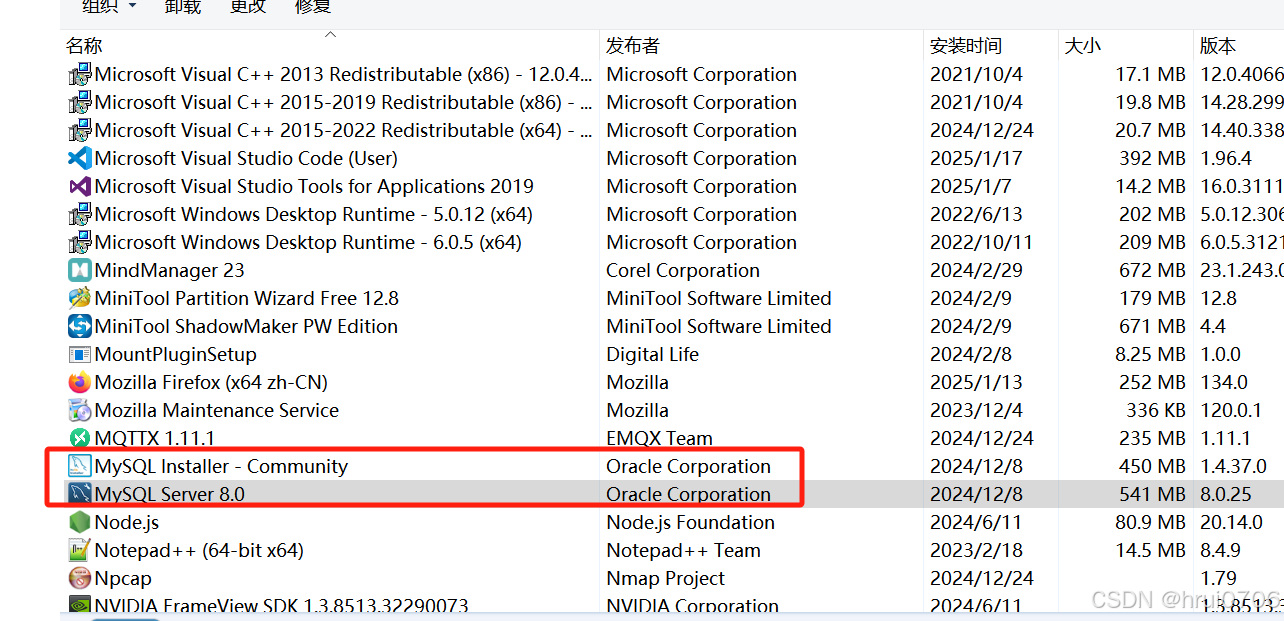
Task: Select Microsoft Visual Studio Code (User) row name
Action: 246,158
